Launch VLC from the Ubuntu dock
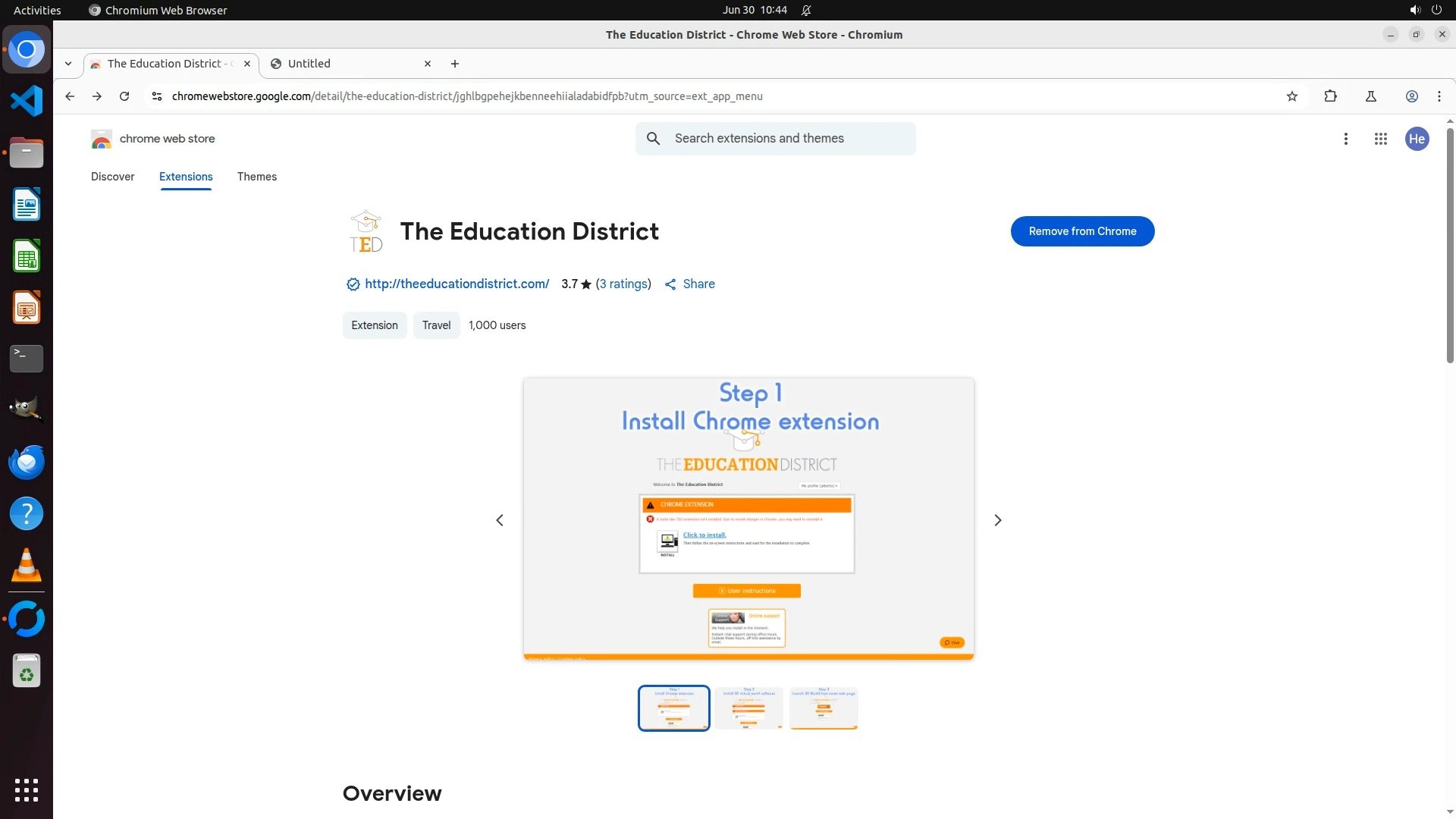 pos(27,566)
